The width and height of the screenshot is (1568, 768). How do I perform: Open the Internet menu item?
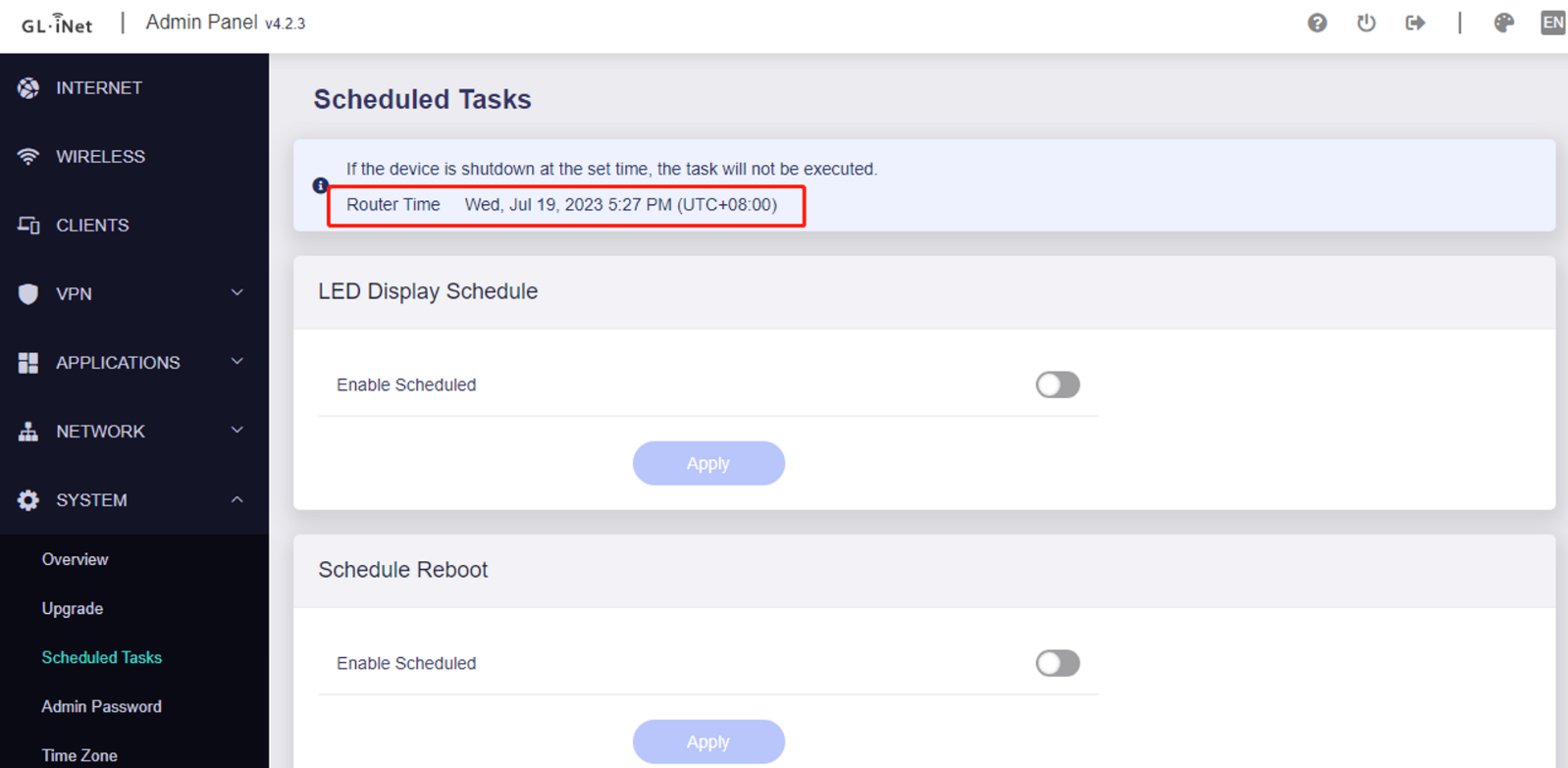click(98, 88)
